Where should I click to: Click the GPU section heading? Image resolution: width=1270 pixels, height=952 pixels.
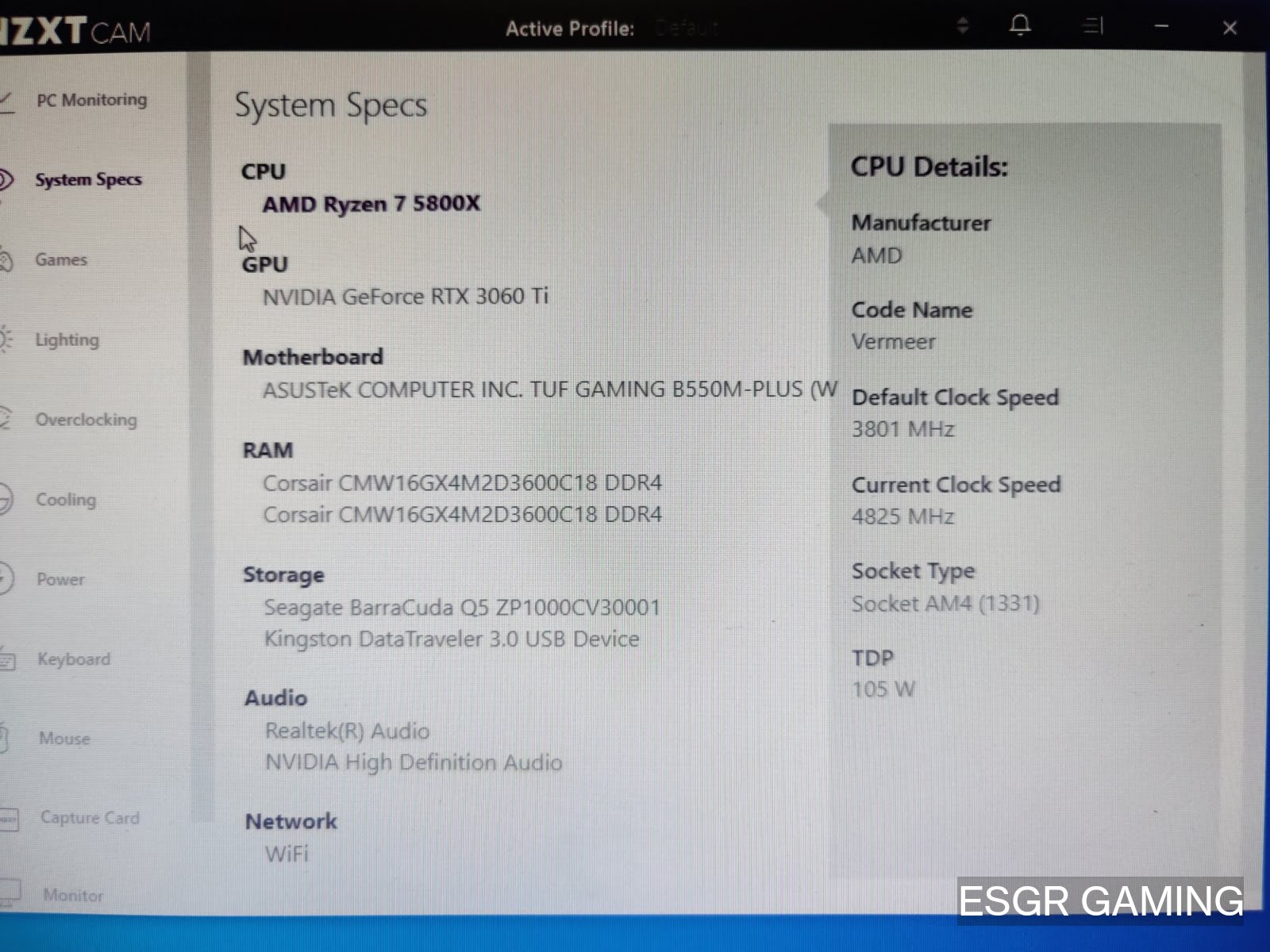265,264
